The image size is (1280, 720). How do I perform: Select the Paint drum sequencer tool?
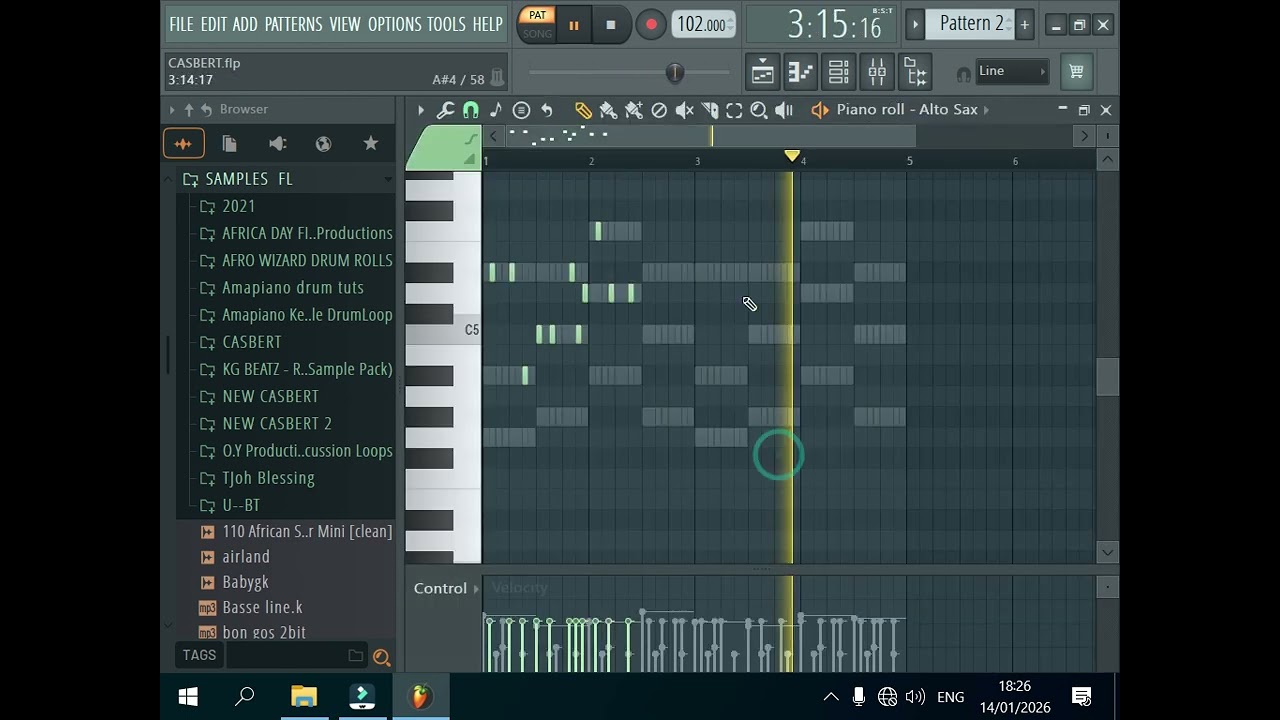[633, 110]
